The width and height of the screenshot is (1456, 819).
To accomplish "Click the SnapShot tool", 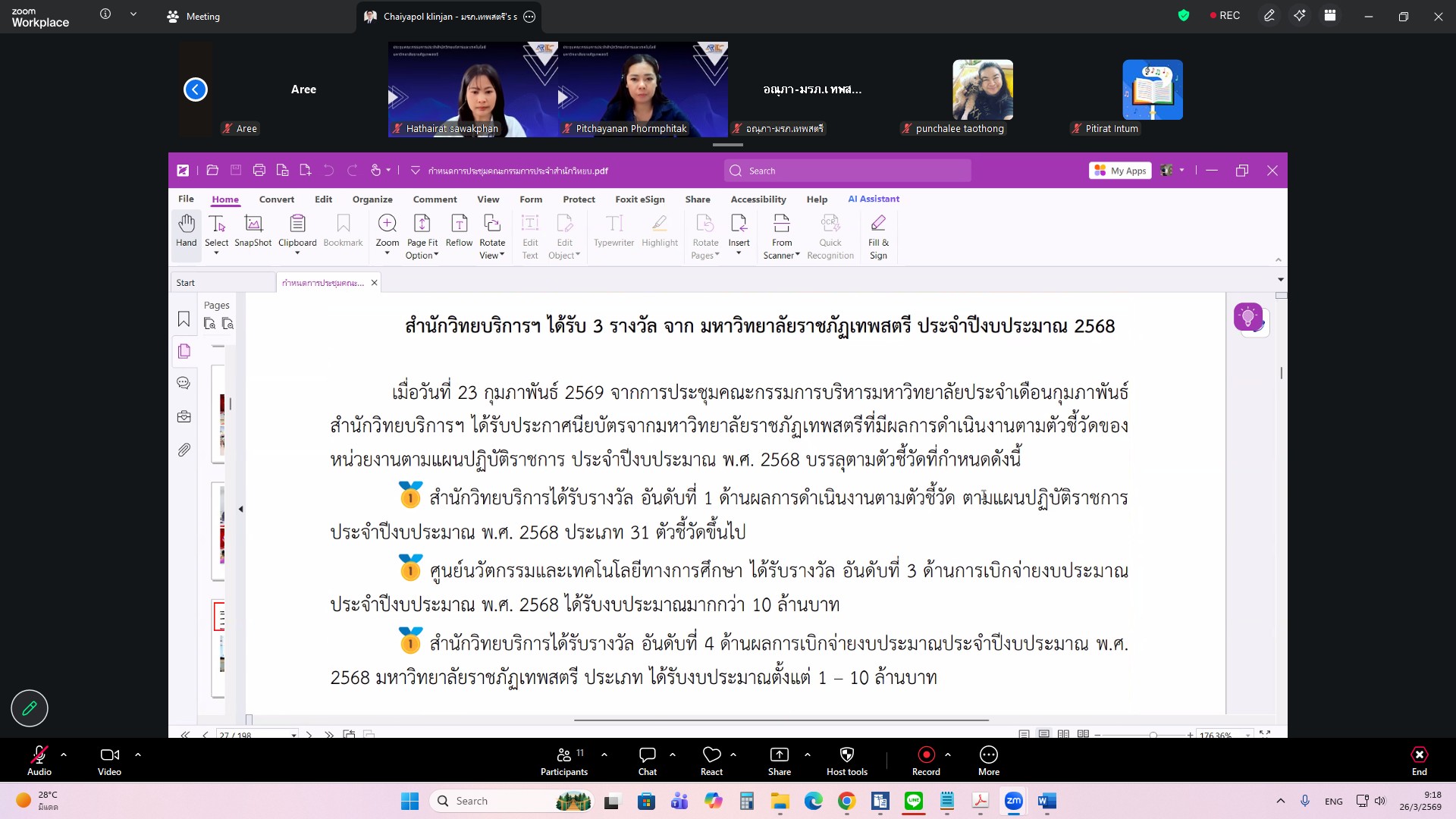I will coord(253,230).
